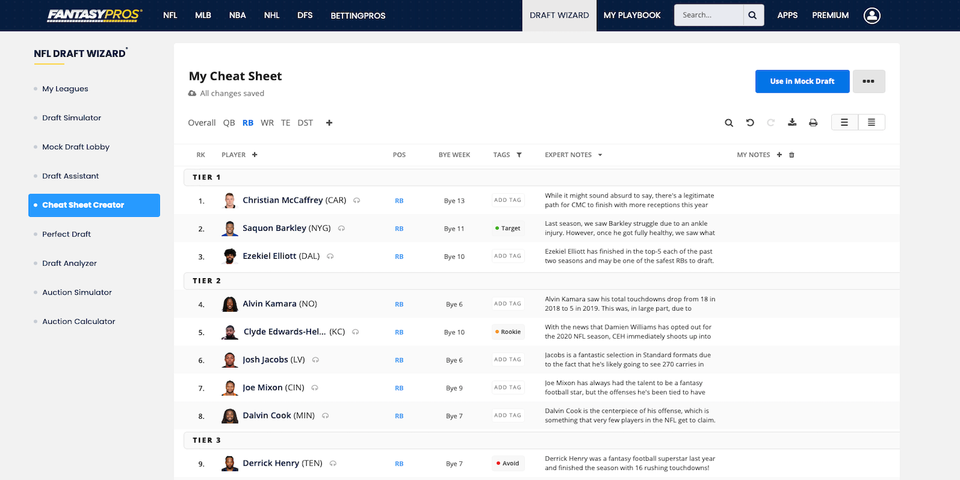The height and width of the screenshot is (480, 960).
Task: Click news icon beside Ezekiel Elliott
Action: (330, 257)
